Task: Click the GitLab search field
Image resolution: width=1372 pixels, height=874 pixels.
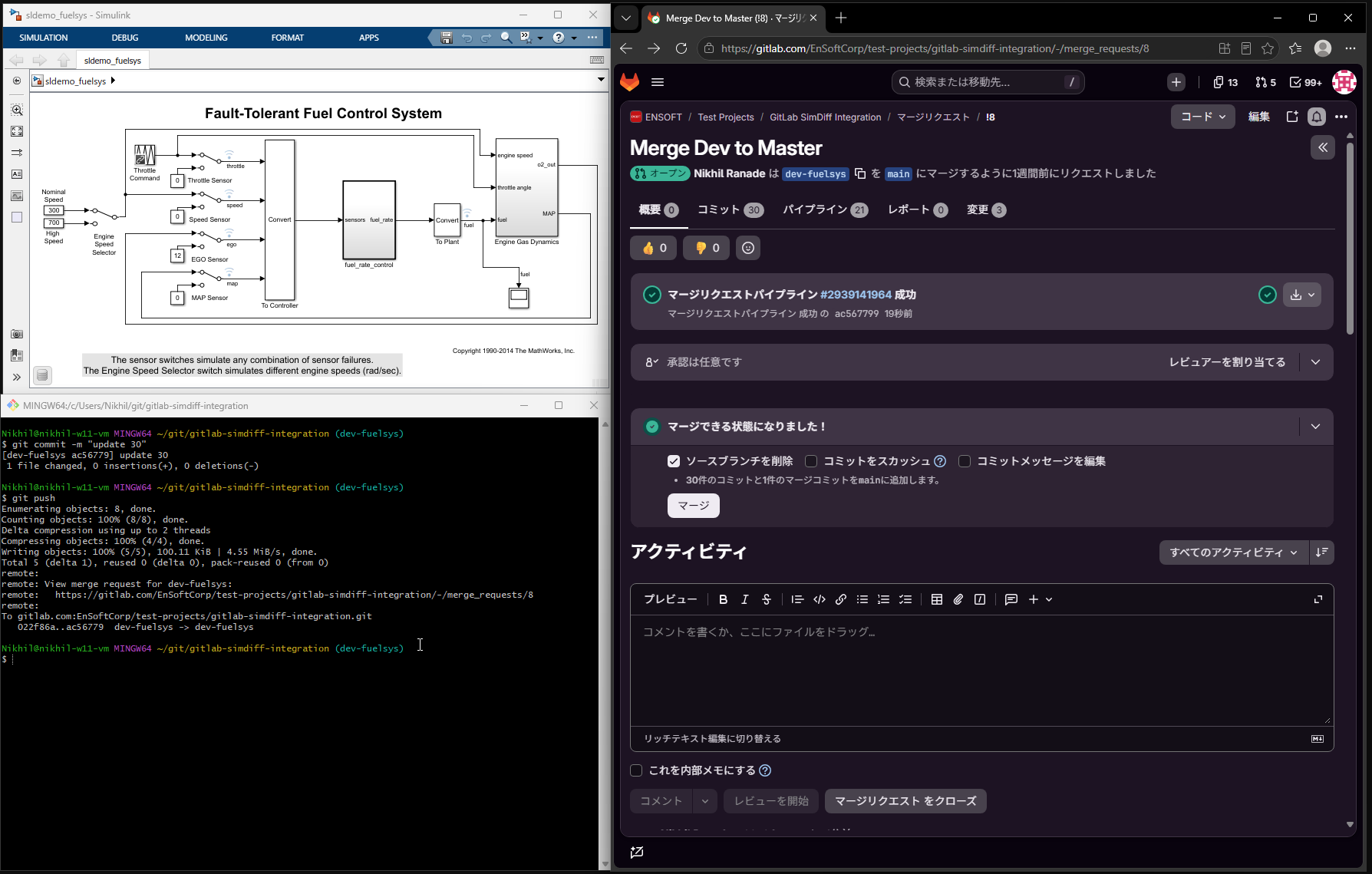Action: (x=988, y=82)
